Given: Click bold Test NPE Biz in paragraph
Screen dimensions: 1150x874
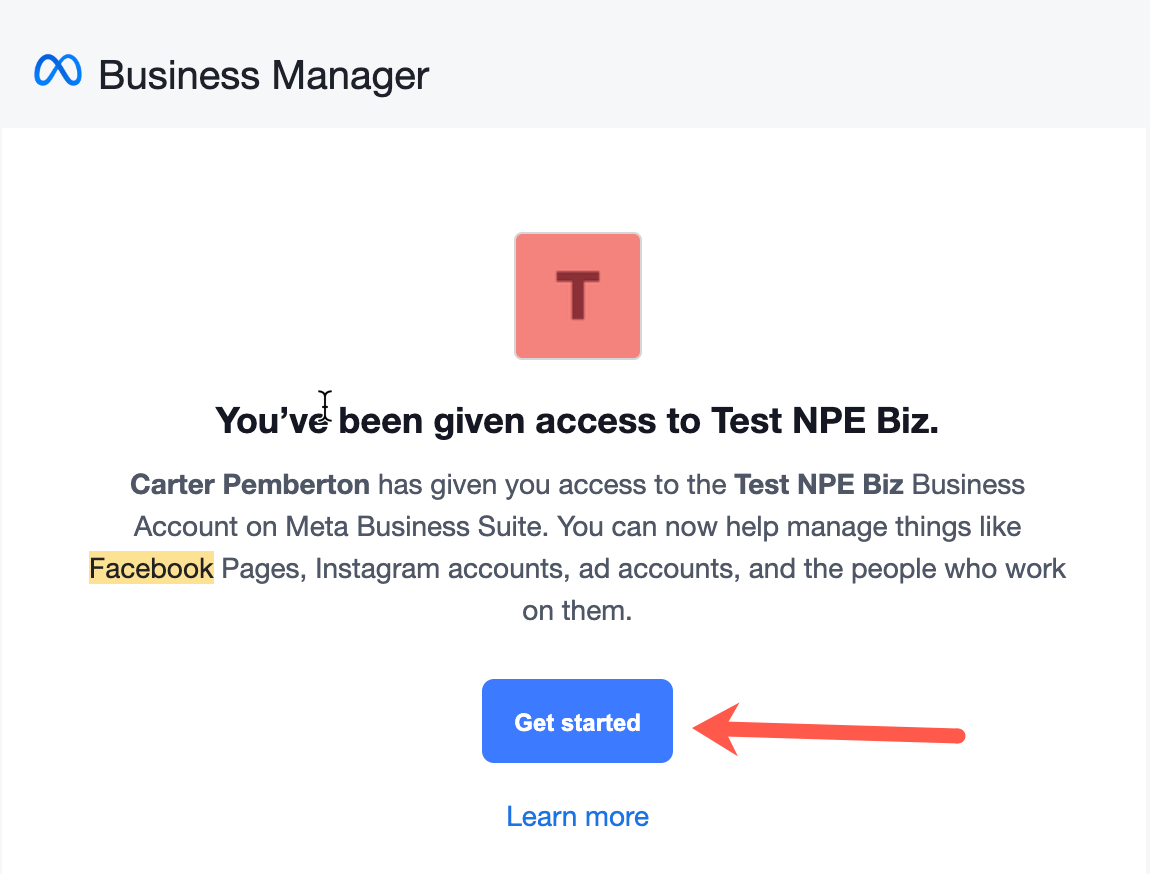Looking at the screenshot, I should tap(819, 485).
